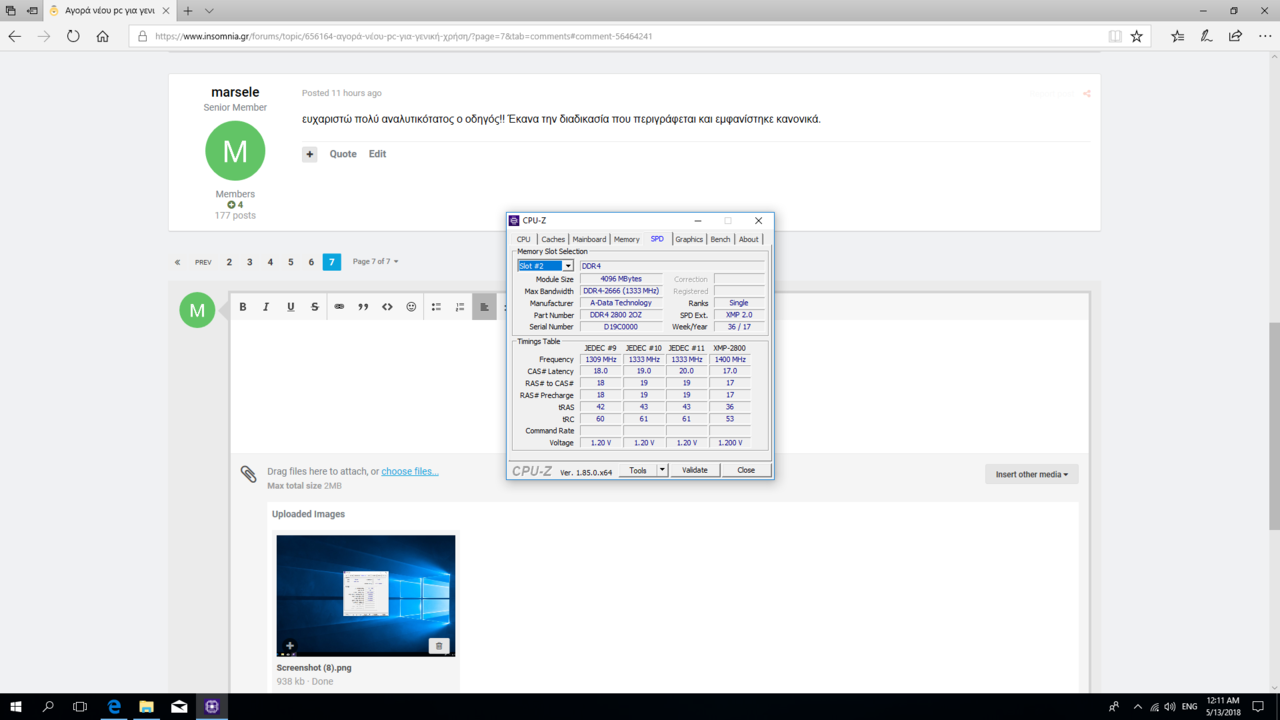Viewport: 1280px width, 720px height.
Task: Add notes using the pen icon in Edge
Action: (x=1207, y=36)
